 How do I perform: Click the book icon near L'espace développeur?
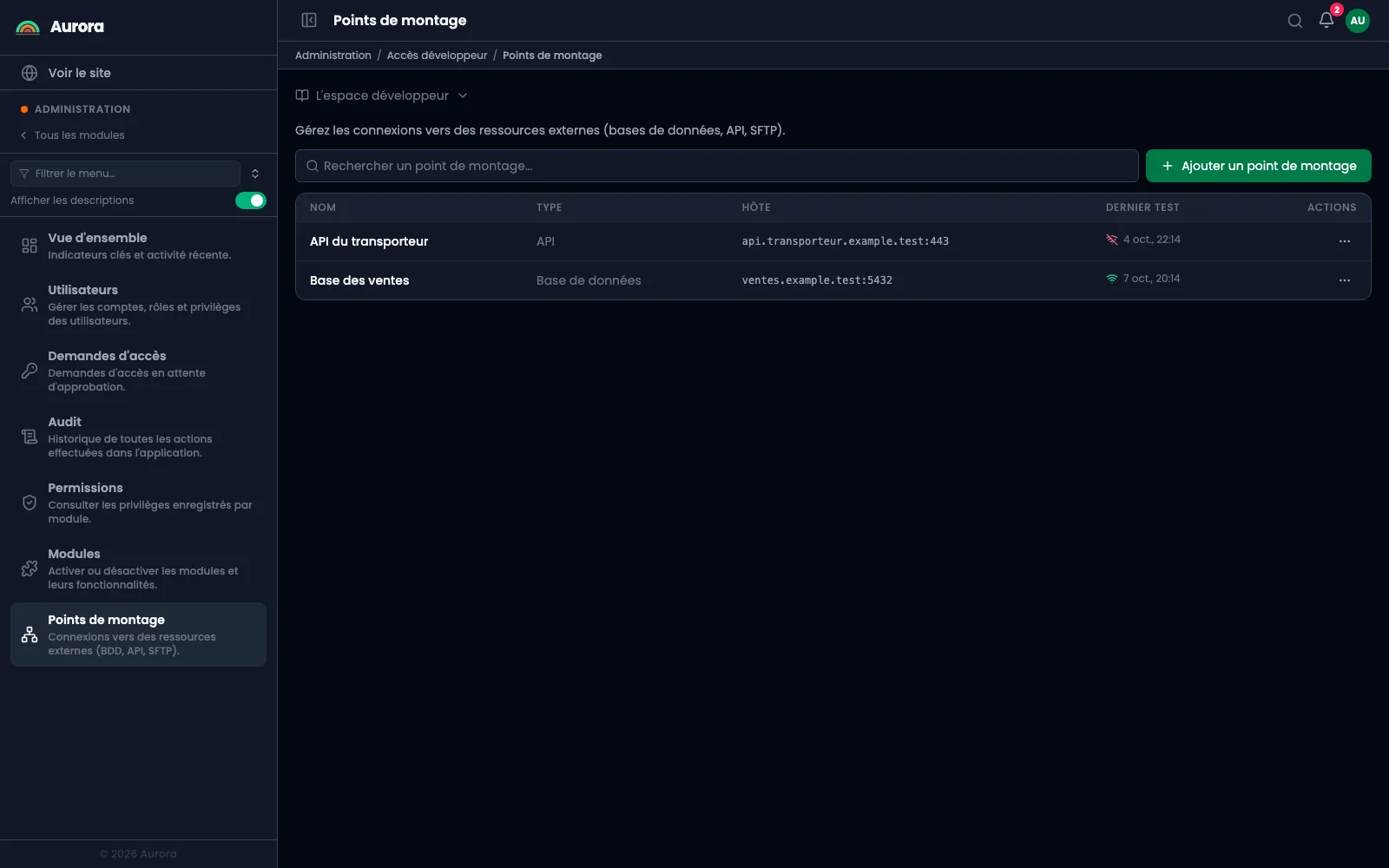point(302,95)
